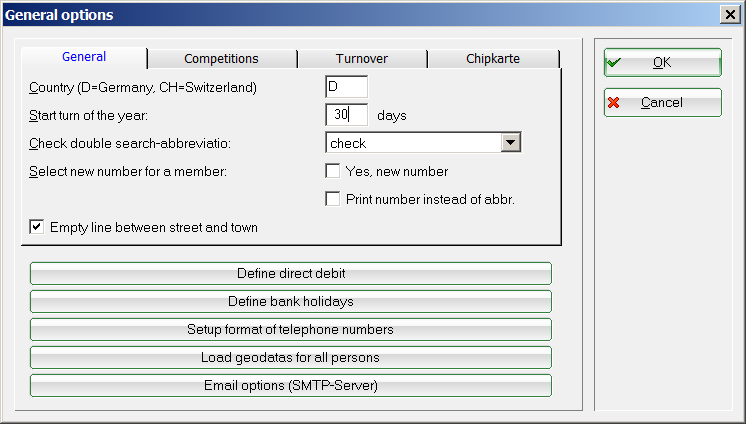The image size is (746, 424).
Task: Click the 'check' combo box field
Action: [x=413, y=143]
